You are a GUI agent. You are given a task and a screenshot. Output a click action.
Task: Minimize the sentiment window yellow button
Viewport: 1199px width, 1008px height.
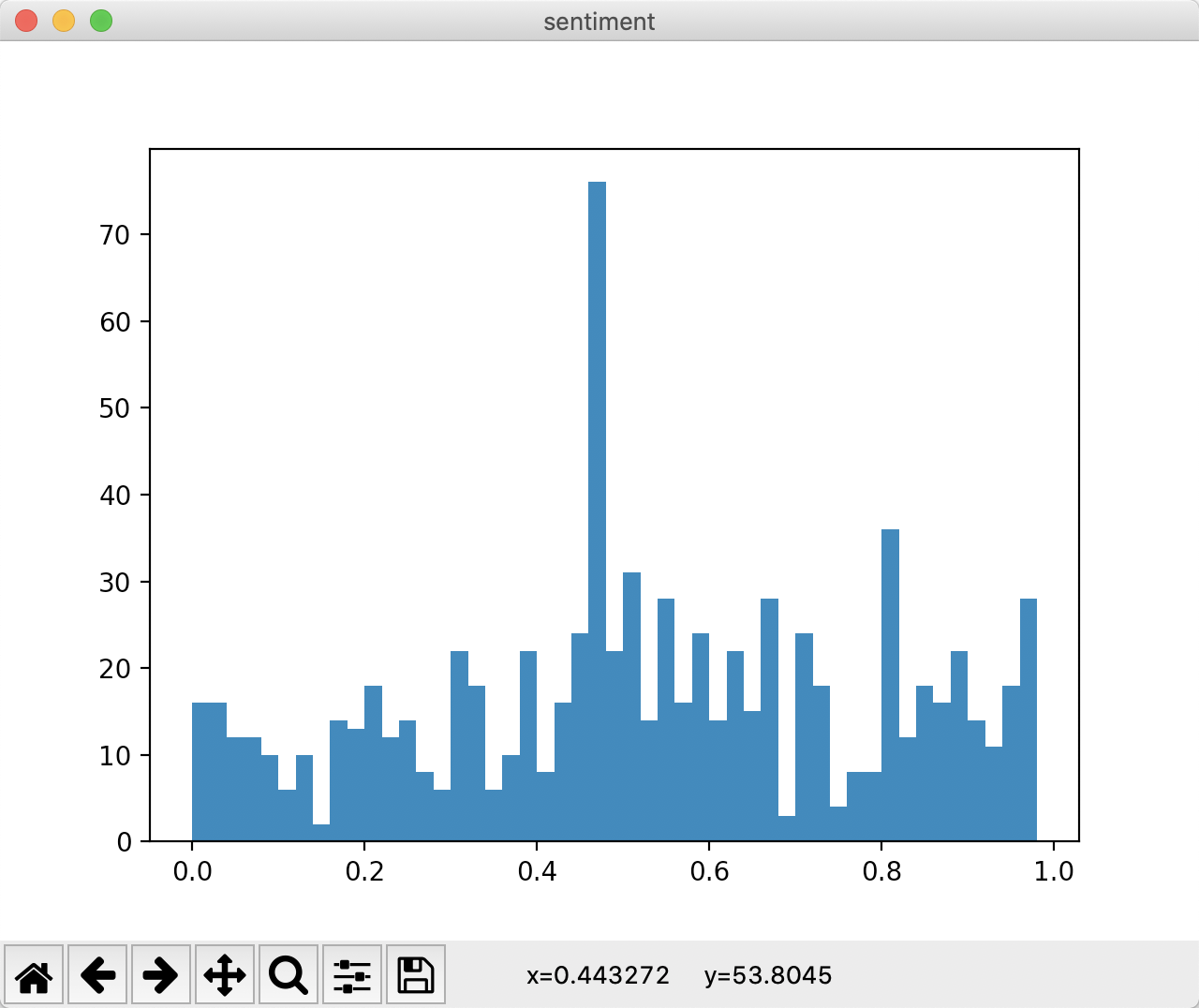pyautogui.click(x=64, y=21)
